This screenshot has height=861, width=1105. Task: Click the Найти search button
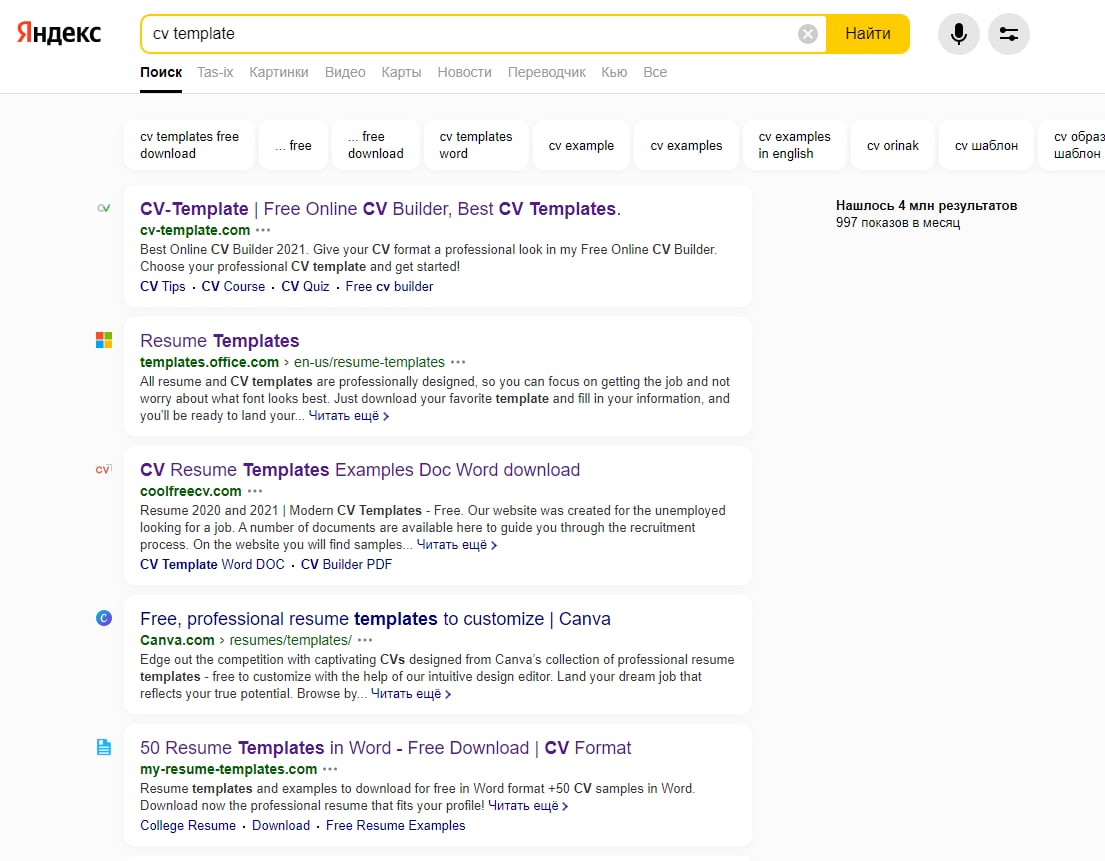[x=868, y=34]
